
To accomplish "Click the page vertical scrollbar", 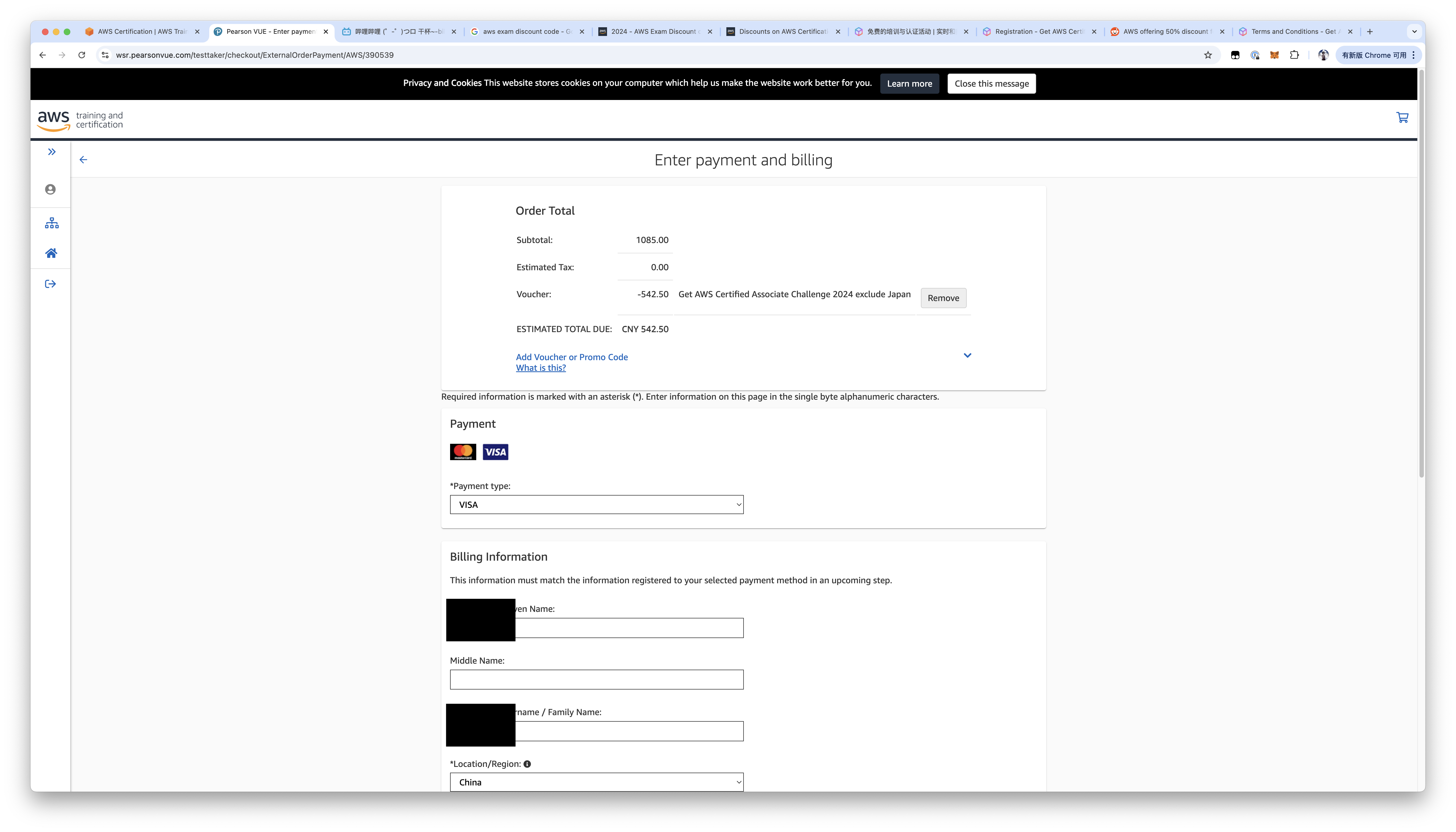I will 1421,274.
